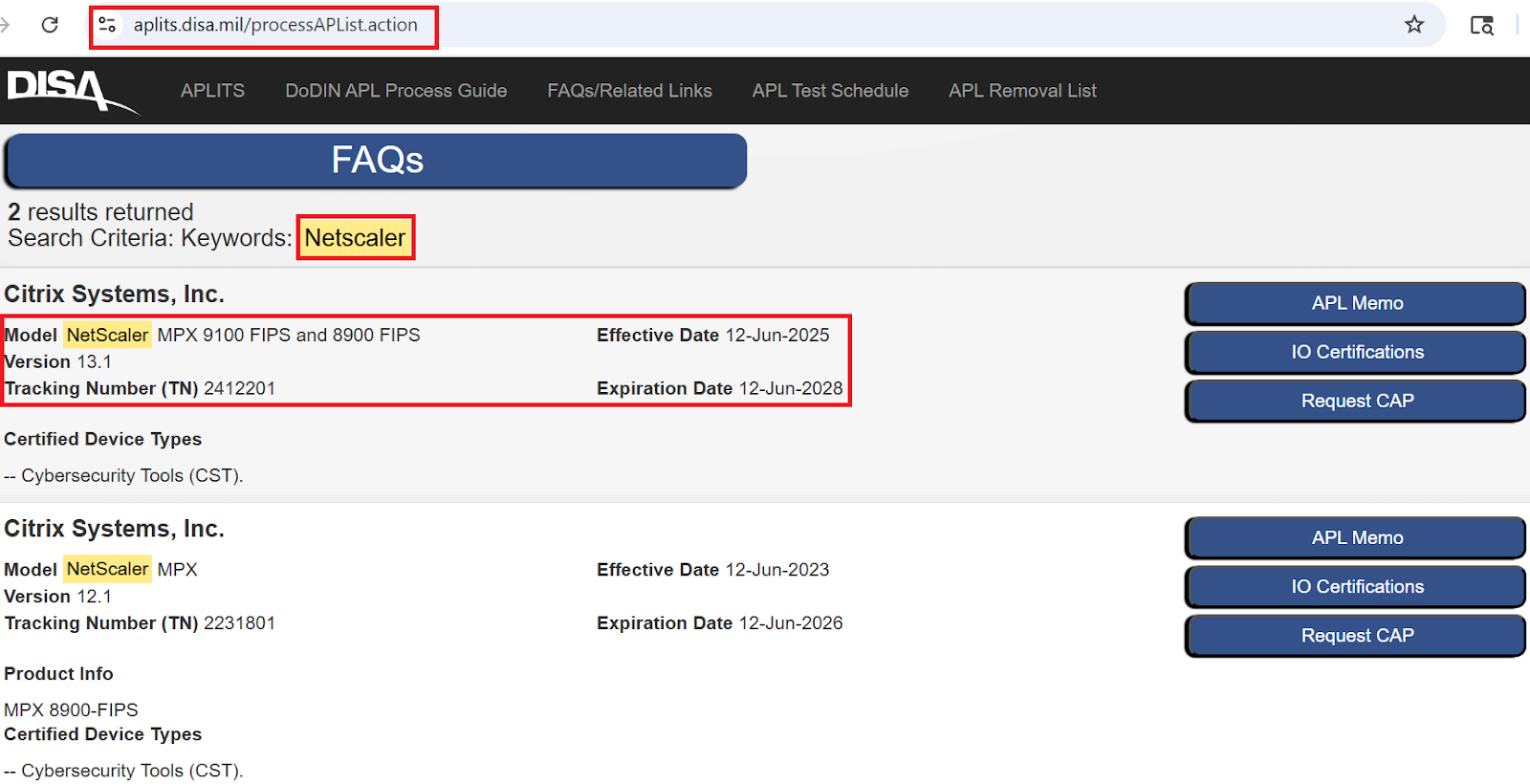Click 'Version 13.1' text
The image size is (1530, 784).
(x=58, y=362)
